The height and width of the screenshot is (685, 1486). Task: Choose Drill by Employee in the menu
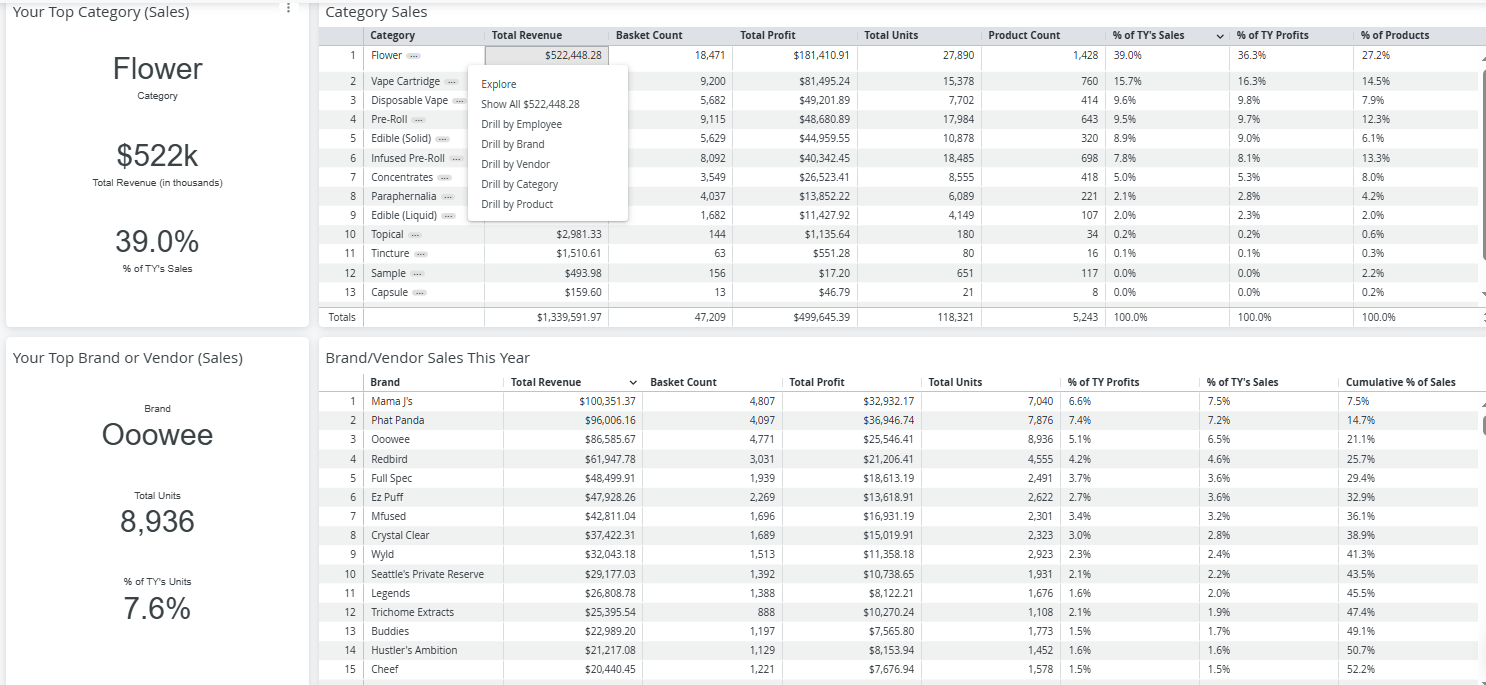(521, 124)
